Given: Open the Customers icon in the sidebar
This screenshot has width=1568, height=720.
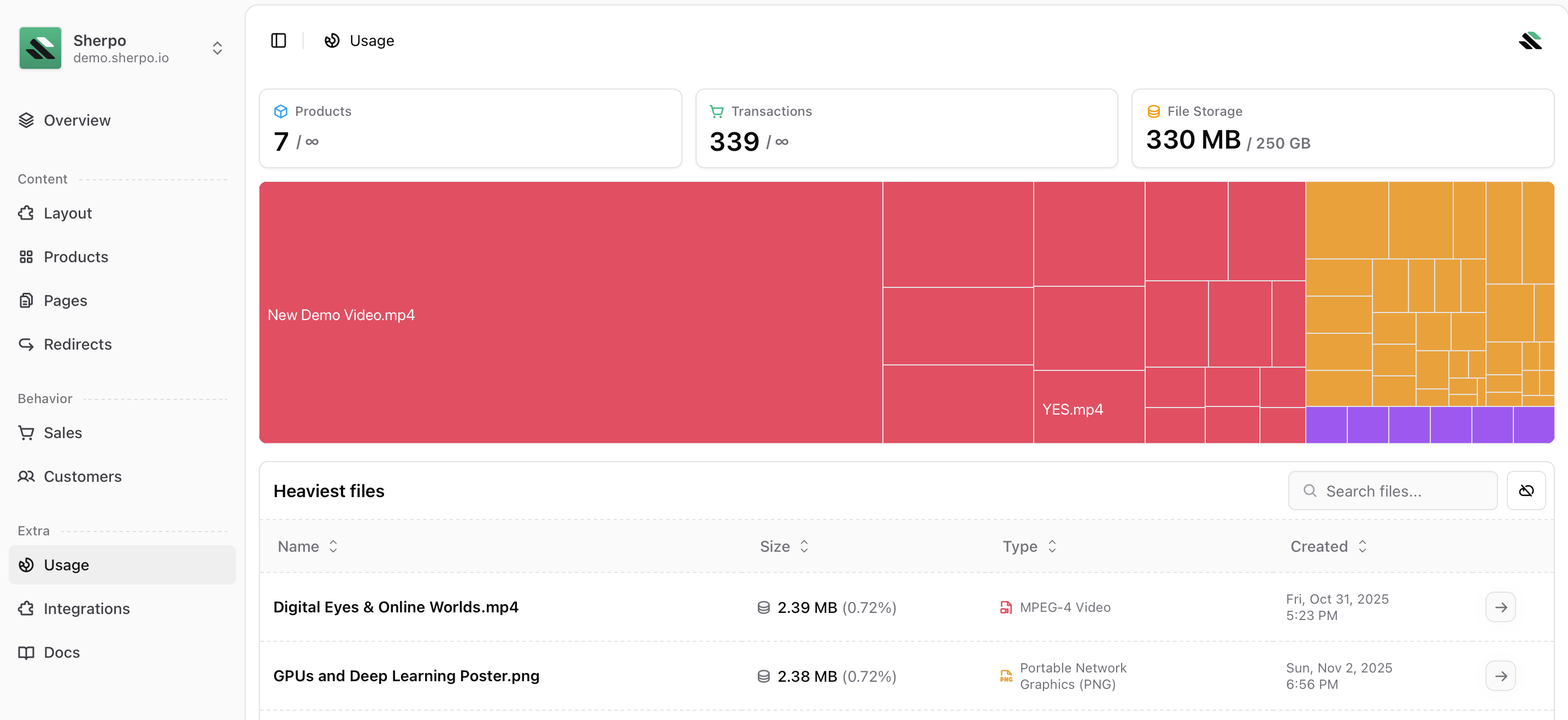Looking at the screenshot, I should point(26,476).
